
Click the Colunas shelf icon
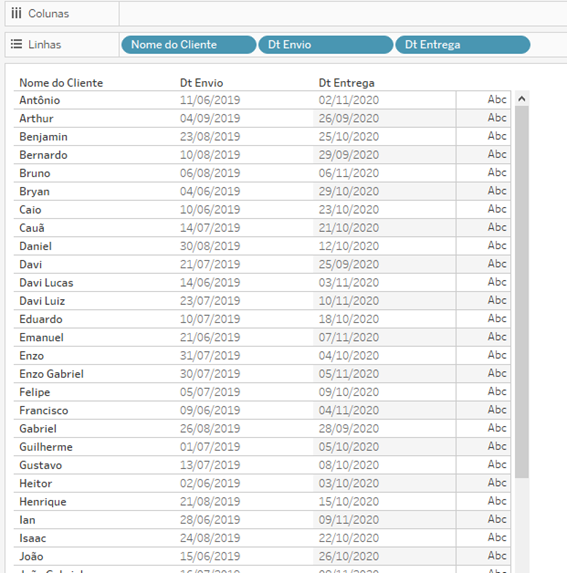tap(16, 14)
